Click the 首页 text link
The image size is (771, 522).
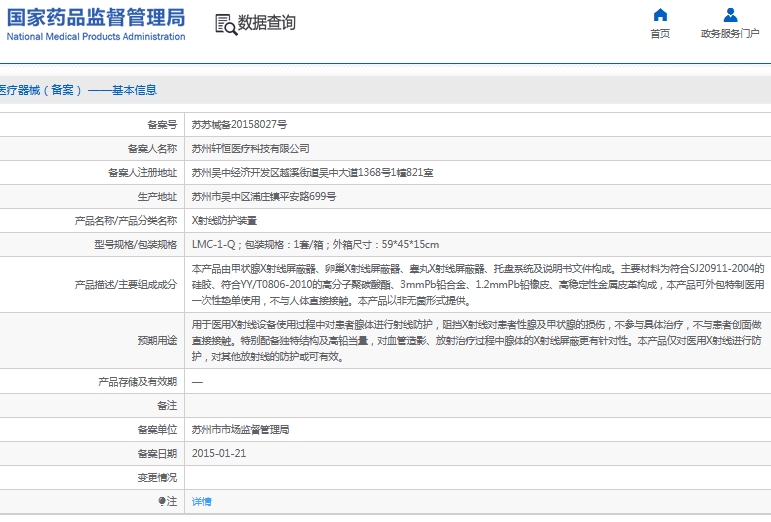click(660, 34)
